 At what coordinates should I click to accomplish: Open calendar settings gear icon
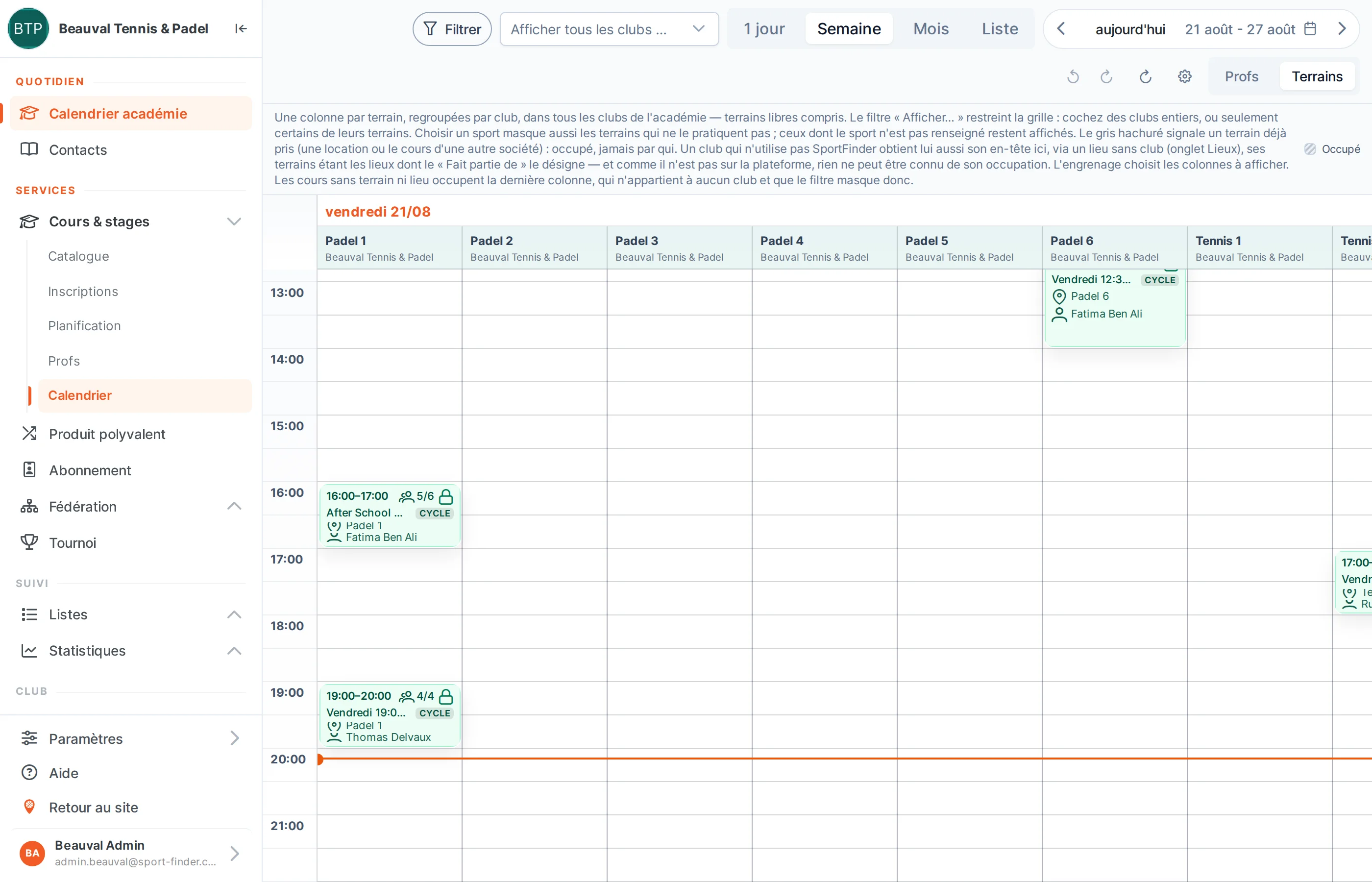1185,77
